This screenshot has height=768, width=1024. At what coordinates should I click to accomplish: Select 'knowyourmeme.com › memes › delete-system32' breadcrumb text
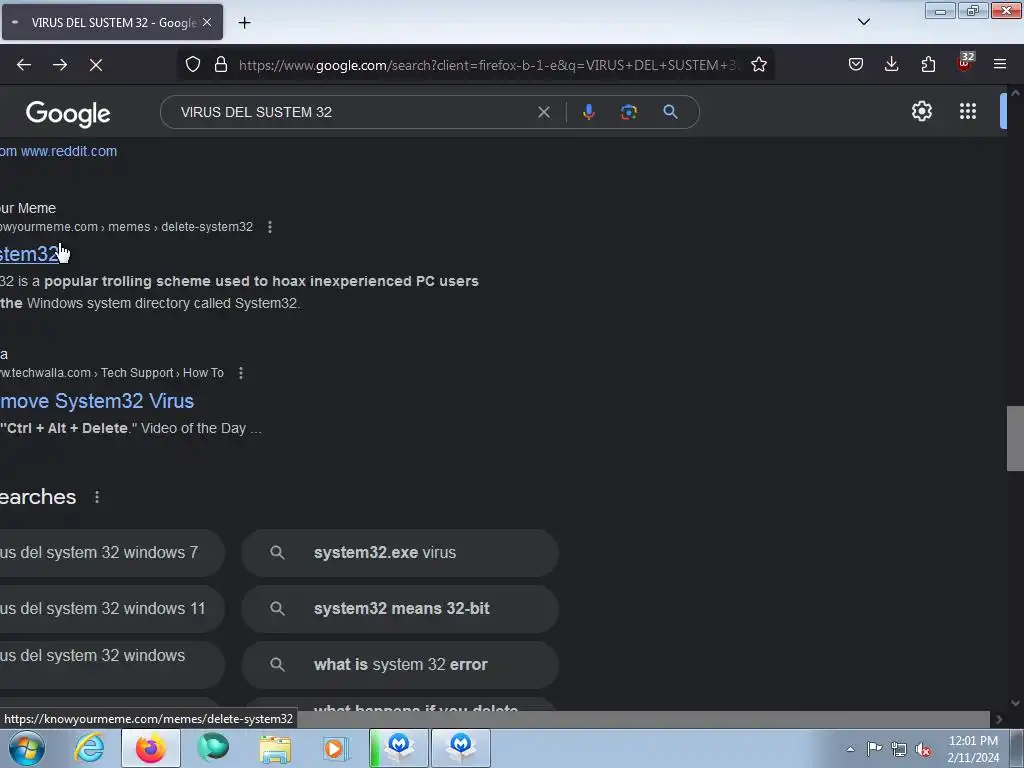pyautogui.click(x=126, y=227)
